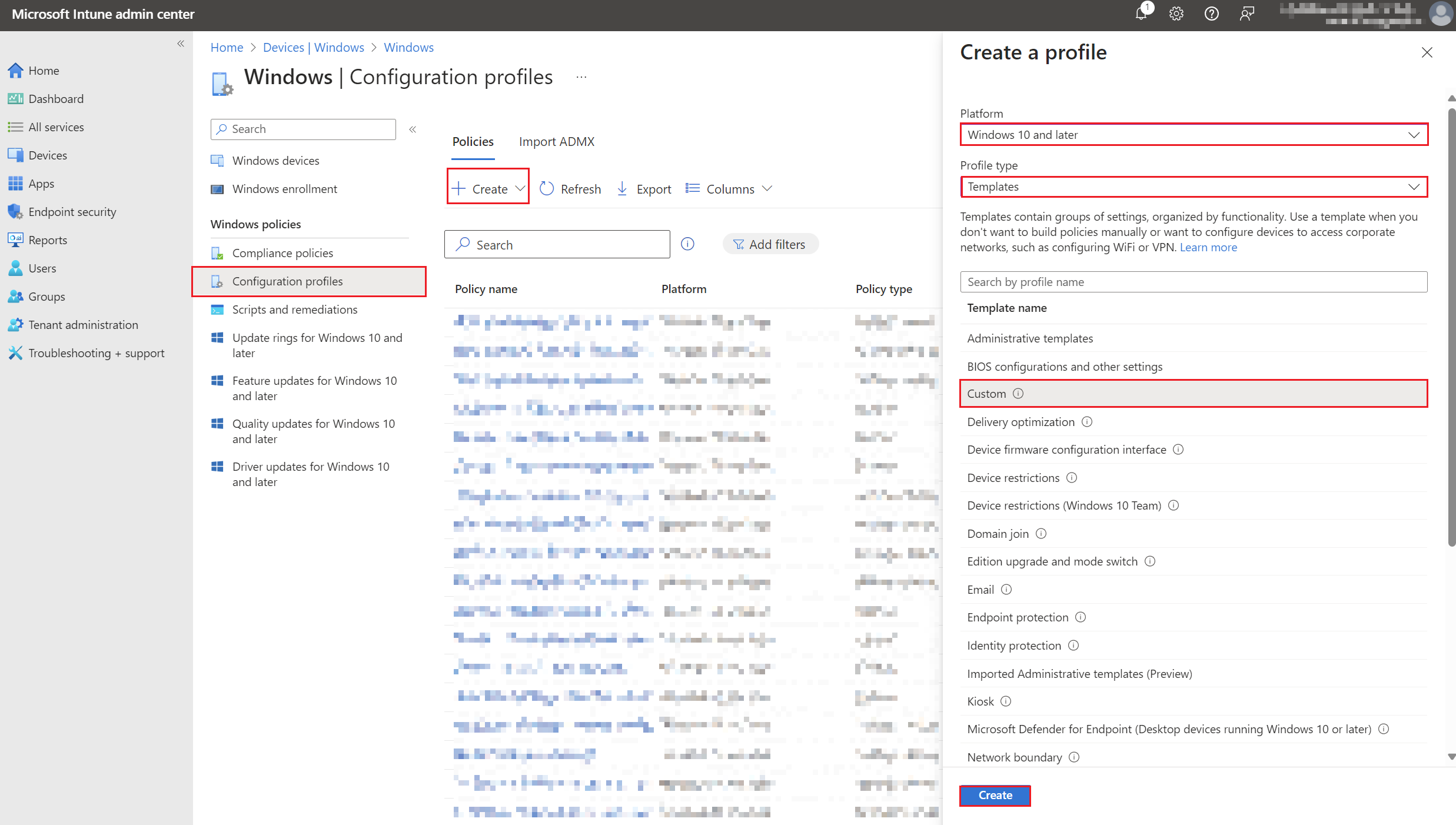
Task: Select the Endpoint protection template
Action: [x=1194, y=617]
